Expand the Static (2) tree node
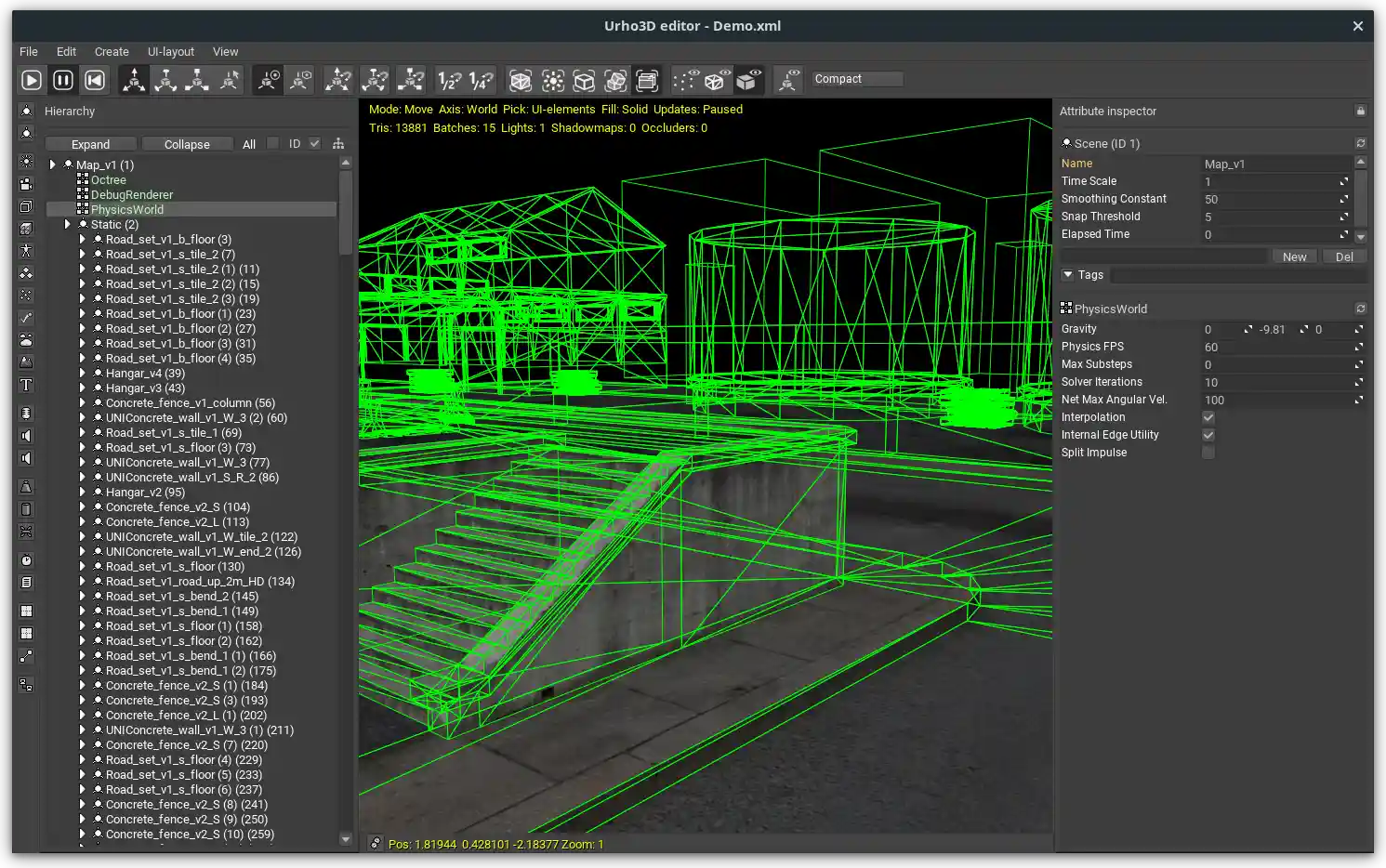 [67, 224]
